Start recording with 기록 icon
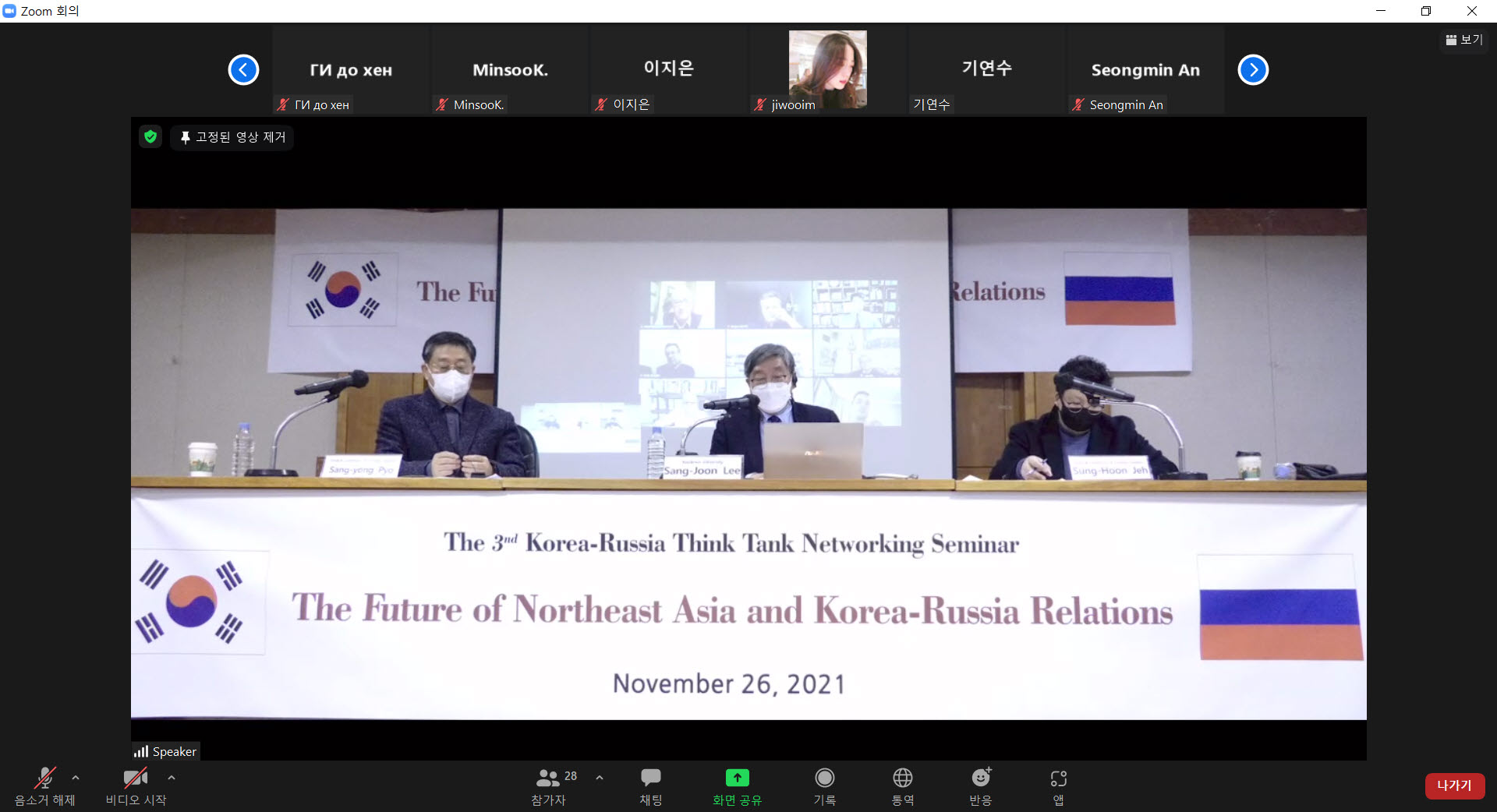This screenshot has width=1497, height=812. click(824, 778)
